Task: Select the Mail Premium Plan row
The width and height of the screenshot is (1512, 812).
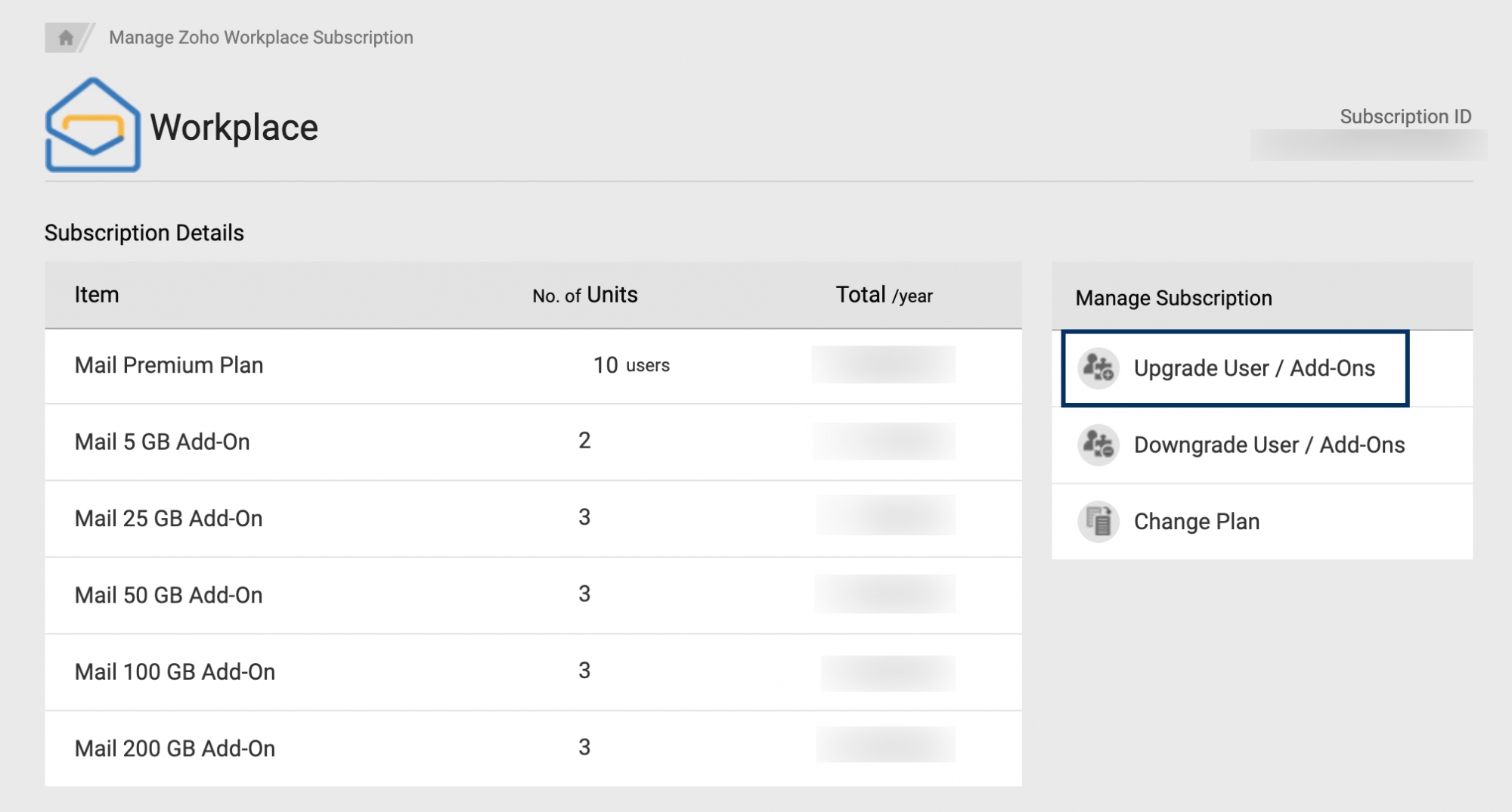Action: [x=533, y=366]
